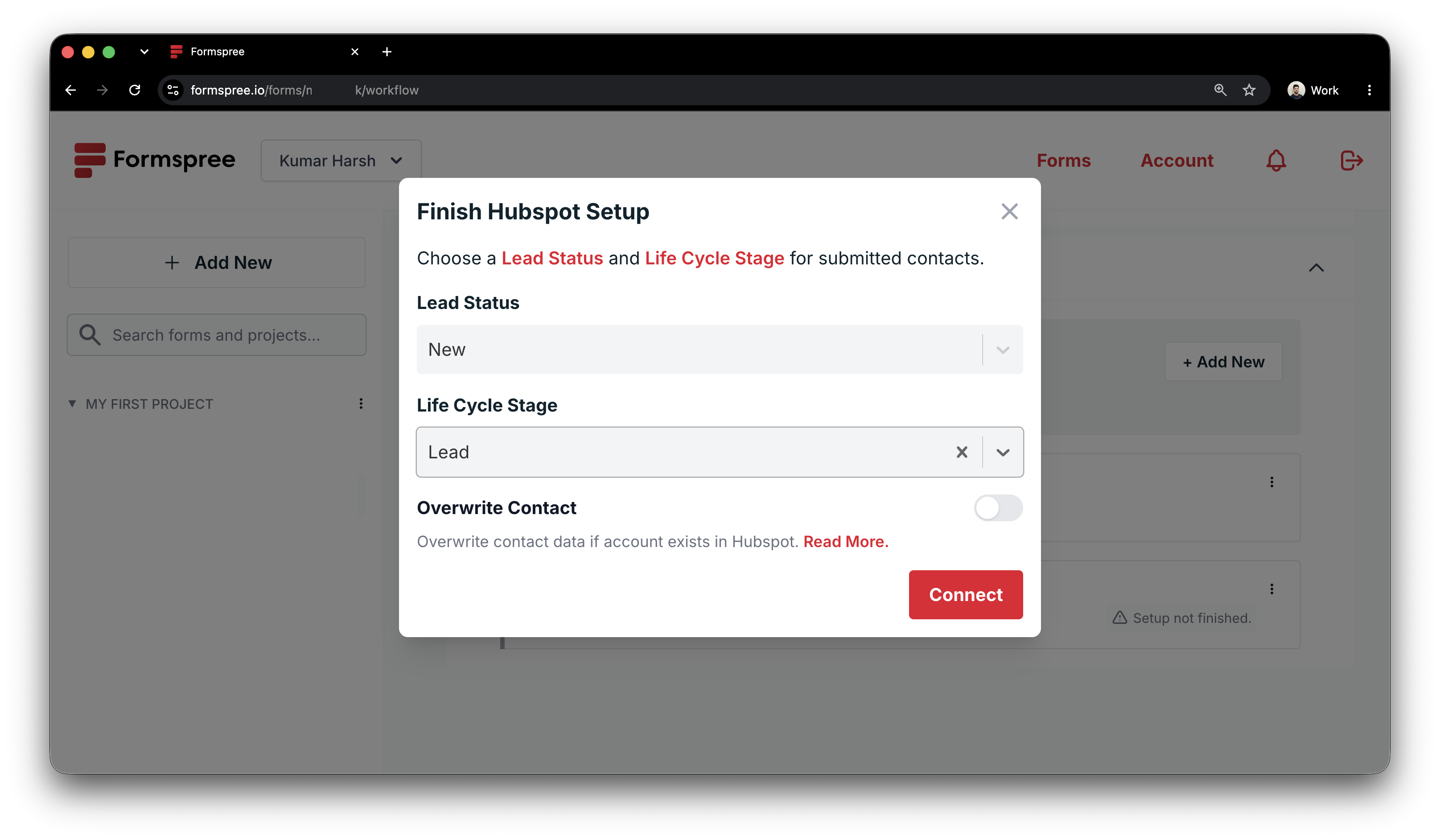The height and width of the screenshot is (840, 1440).
Task: Click the + Add New workflow button
Action: click(x=1223, y=362)
